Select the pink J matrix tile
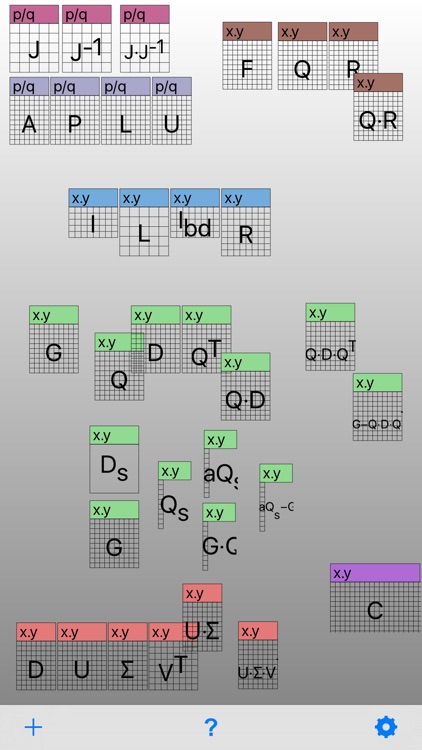 click(34, 39)
